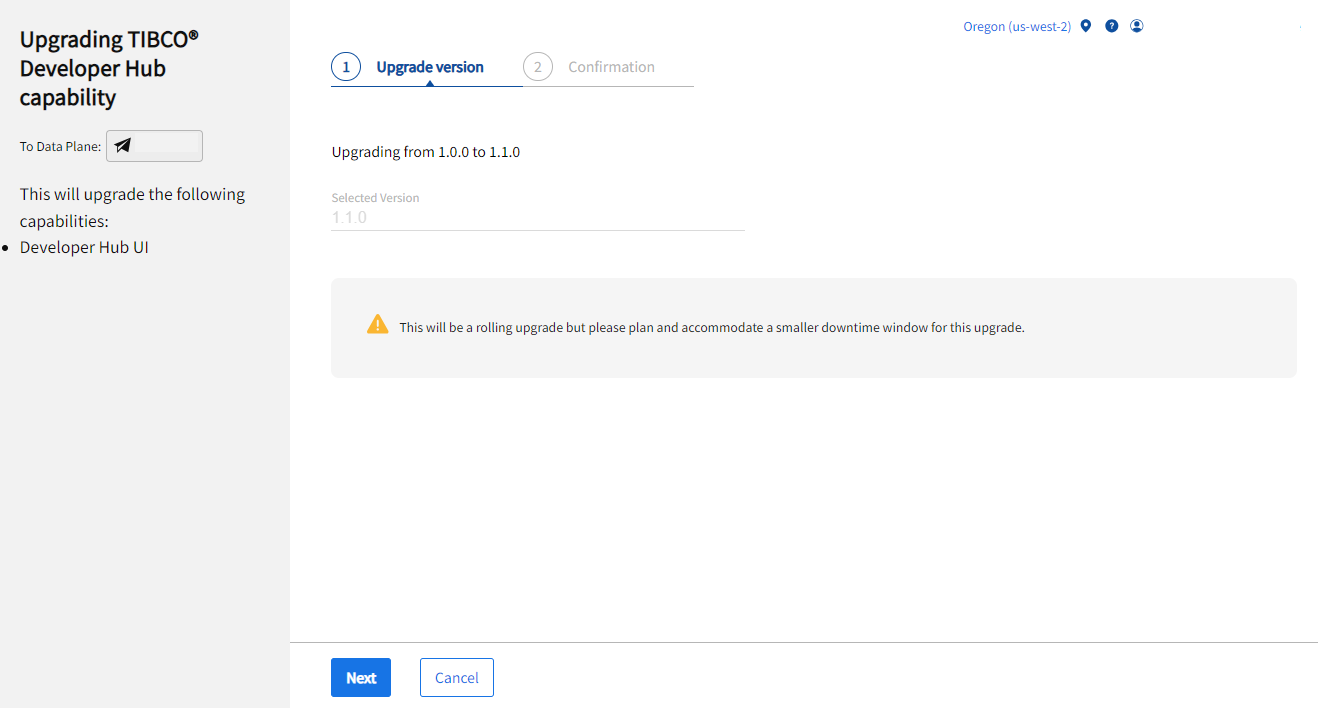
Task: Click the step 2 circle number
Action: [x=538, y=67]
